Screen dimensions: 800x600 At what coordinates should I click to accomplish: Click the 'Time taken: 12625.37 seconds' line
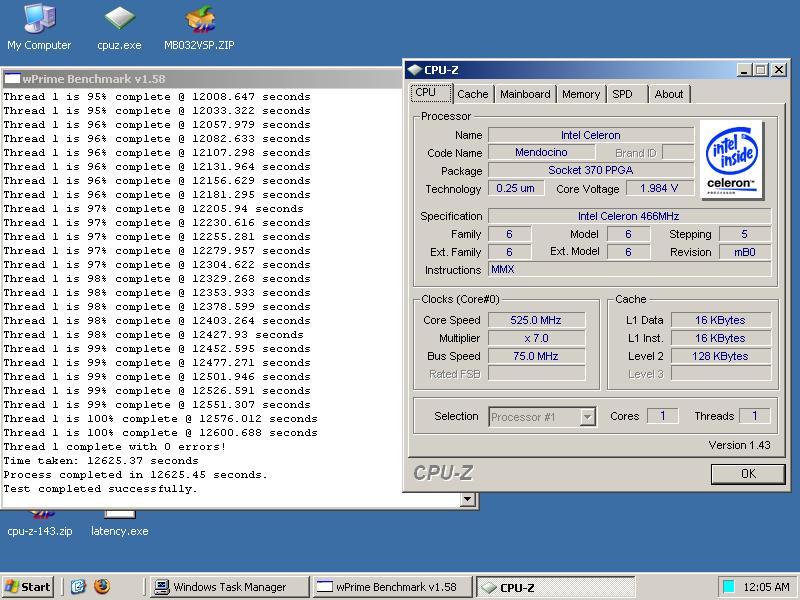click(x=101, y=461)
